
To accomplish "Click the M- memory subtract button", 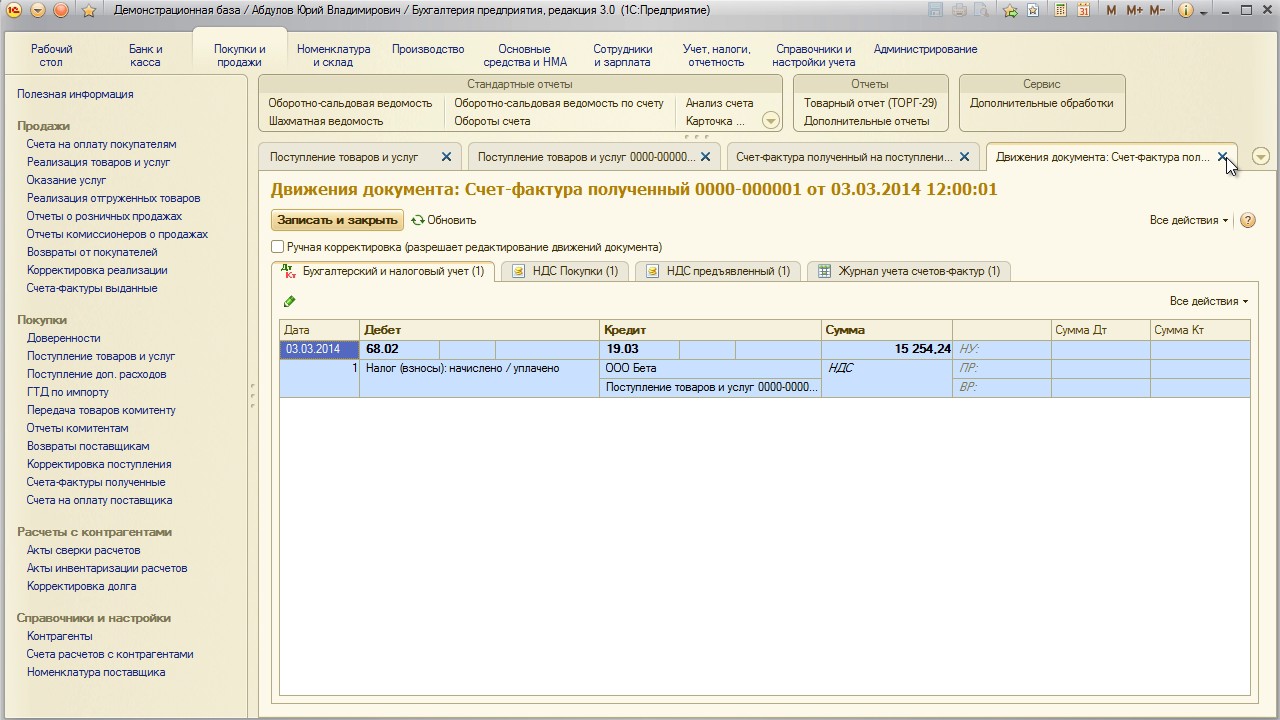I will coord(1157,10).
